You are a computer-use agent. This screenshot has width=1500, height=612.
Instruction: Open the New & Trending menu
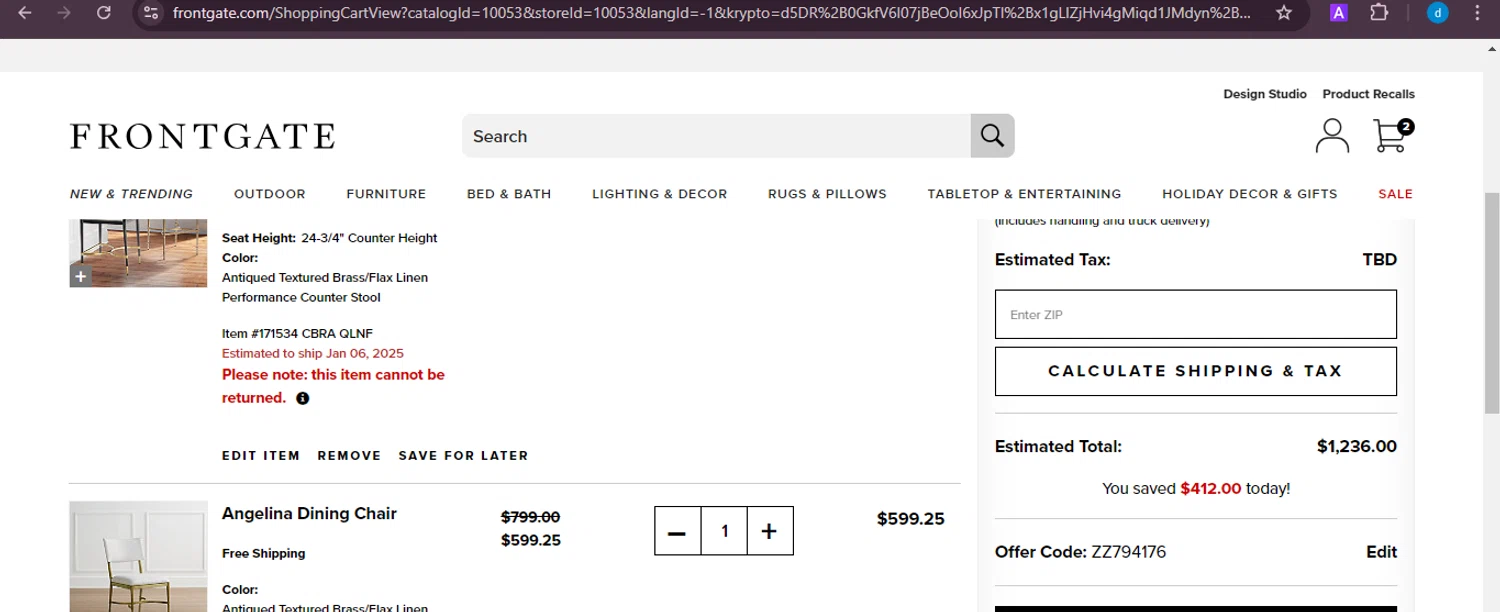(x=131, y=194)
